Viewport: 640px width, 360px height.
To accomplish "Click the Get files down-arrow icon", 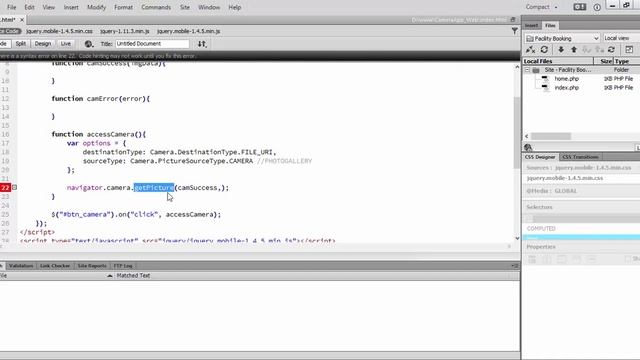I will 561,49.
